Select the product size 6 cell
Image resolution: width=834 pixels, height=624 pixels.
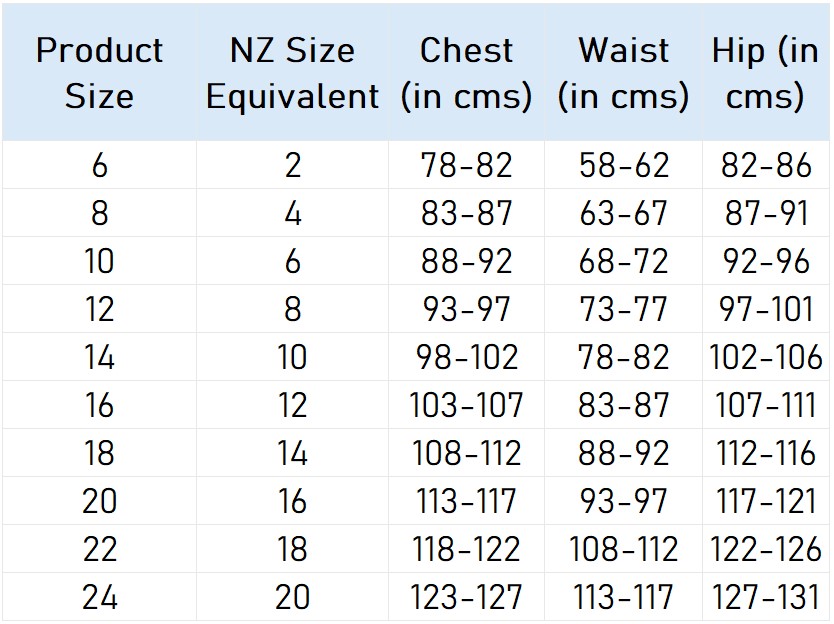(x=99, y=165)
